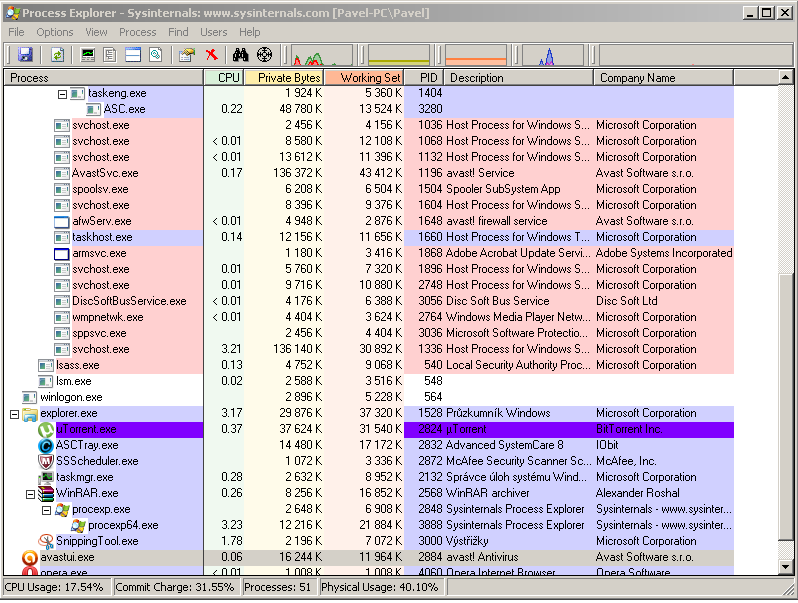
Task: Select the taskhost.exe process row
Action: (x=368, y=237)
